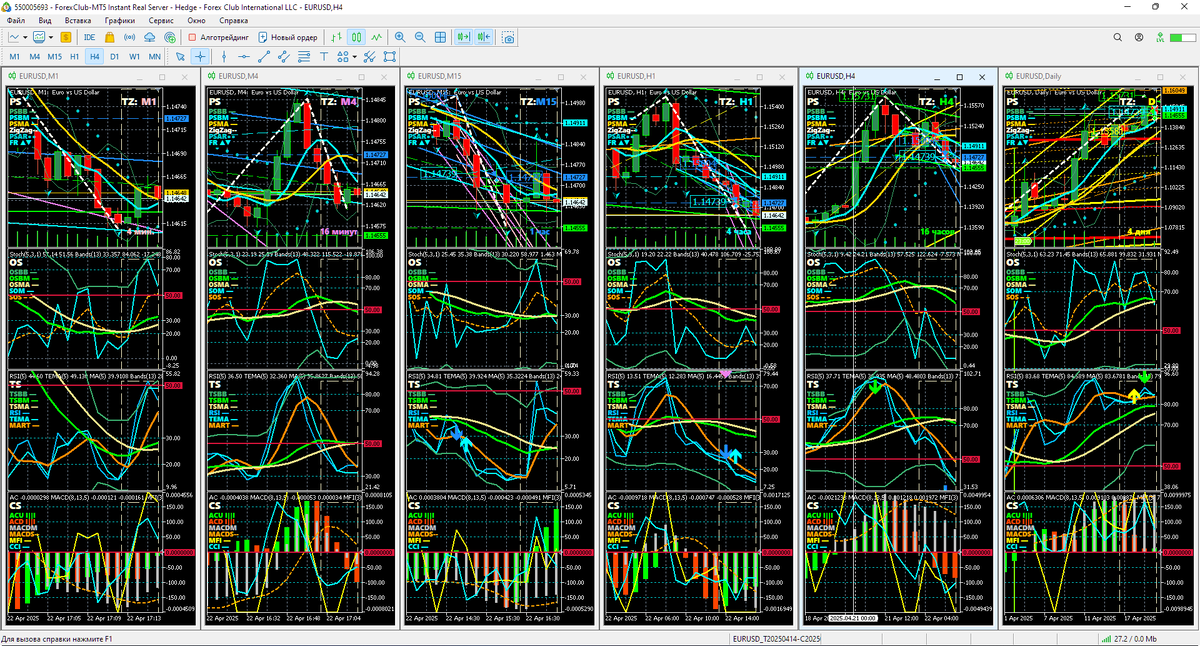This screenshot has height=646, width=1200.
Task: Toggle Алготрейдинг algo trading
Action: click(x=218, y=37)
